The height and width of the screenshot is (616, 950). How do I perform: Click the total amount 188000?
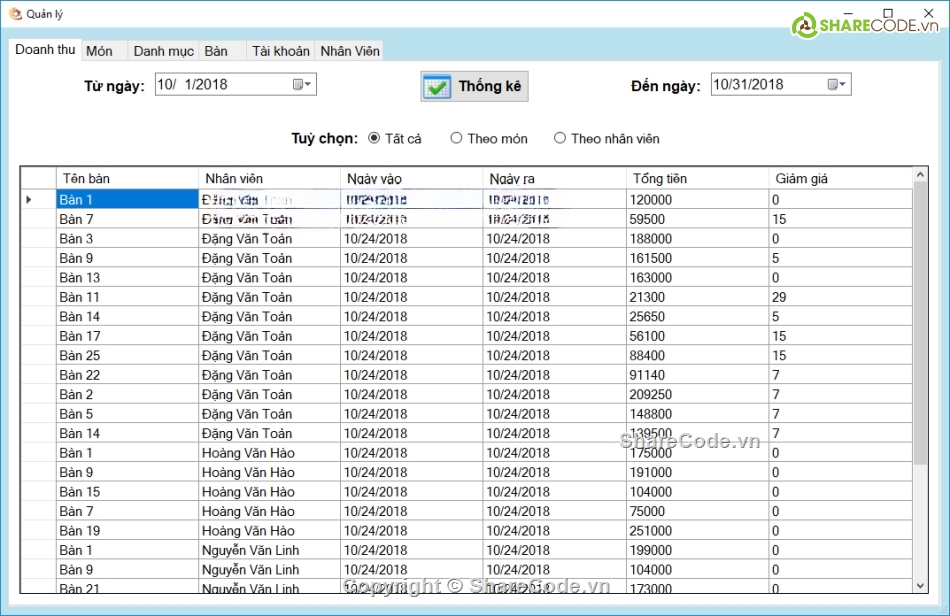pos(697,239)
